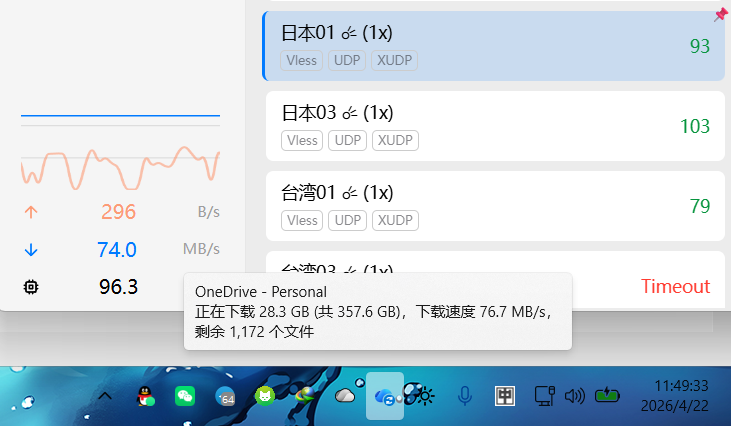731x426 pixels.
Task: Click the charging battery tray icon
Action: (x=607, y=396)
